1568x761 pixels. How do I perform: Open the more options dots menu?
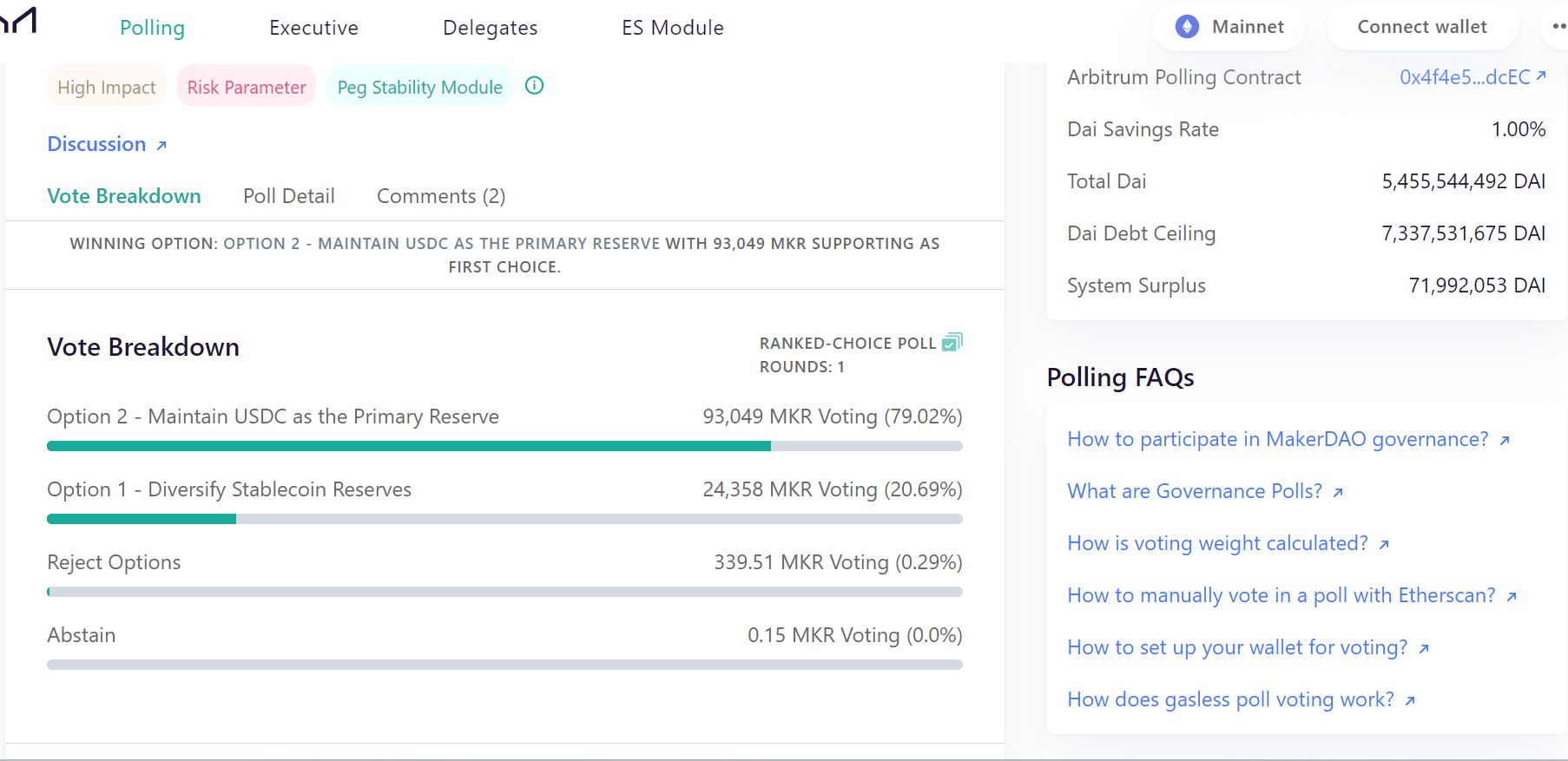1558,27
